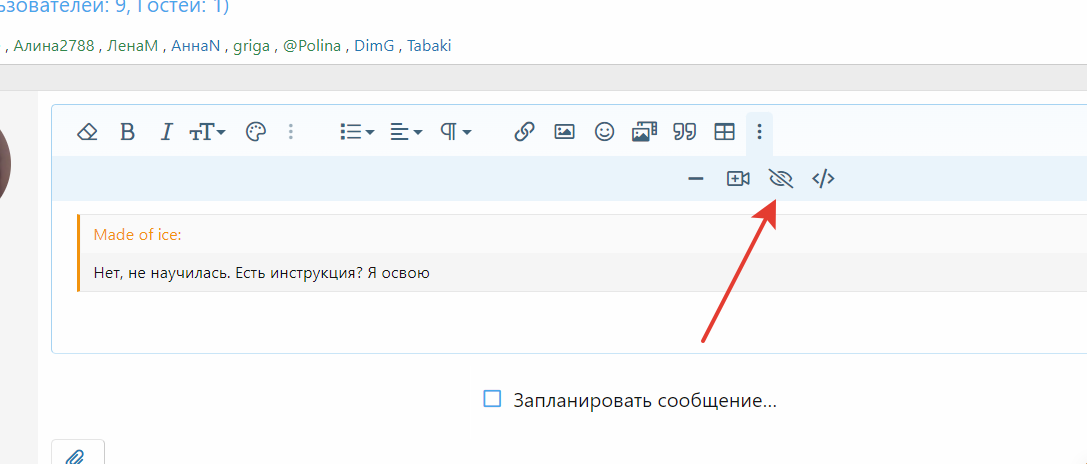Image resolution: width=1087 pixels, height=464 pixels.
Task: Insert a horizontal line
Action: pyautogui.click(x=696, y=179)
